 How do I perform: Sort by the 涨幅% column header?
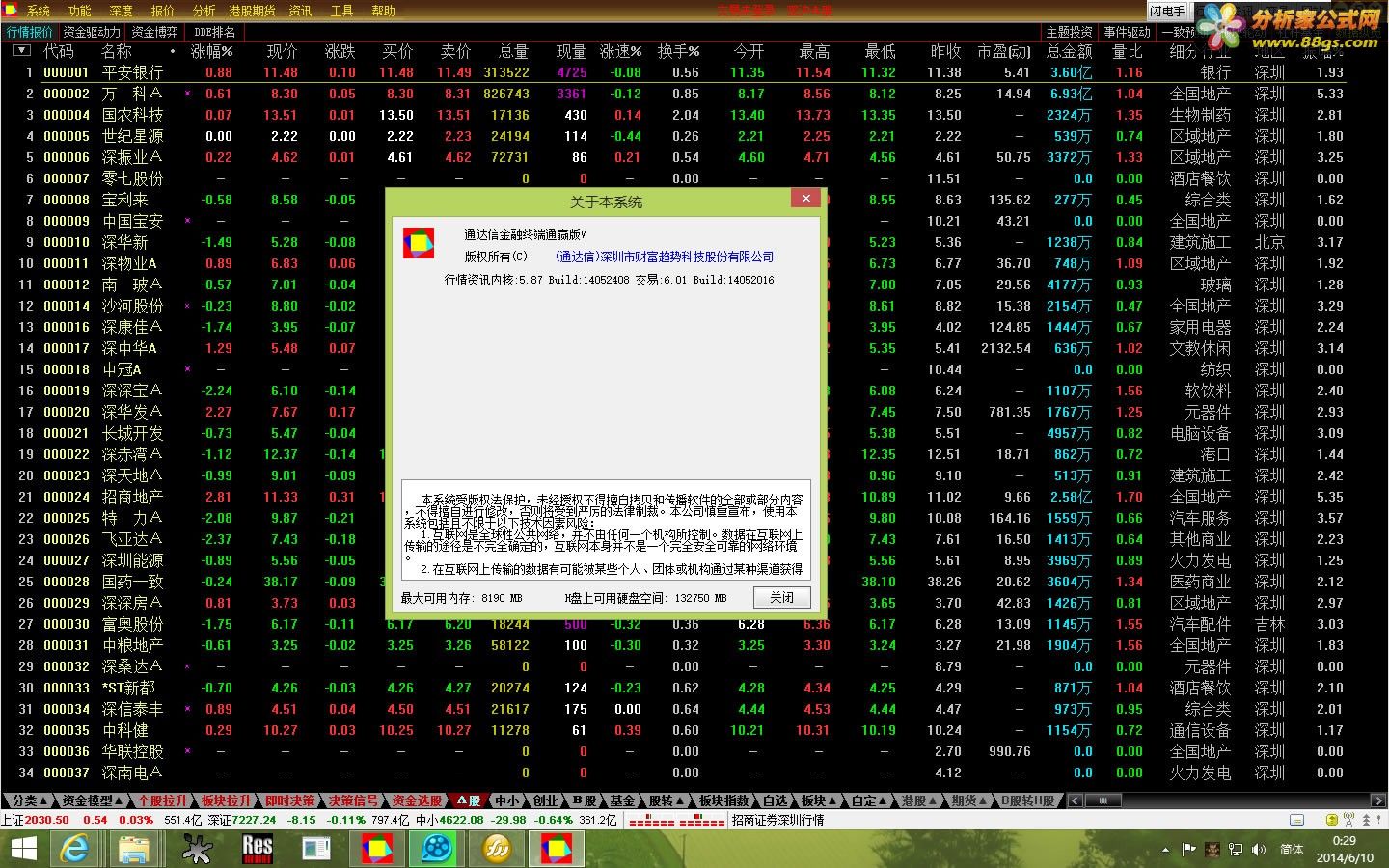(x=212, y=51)
